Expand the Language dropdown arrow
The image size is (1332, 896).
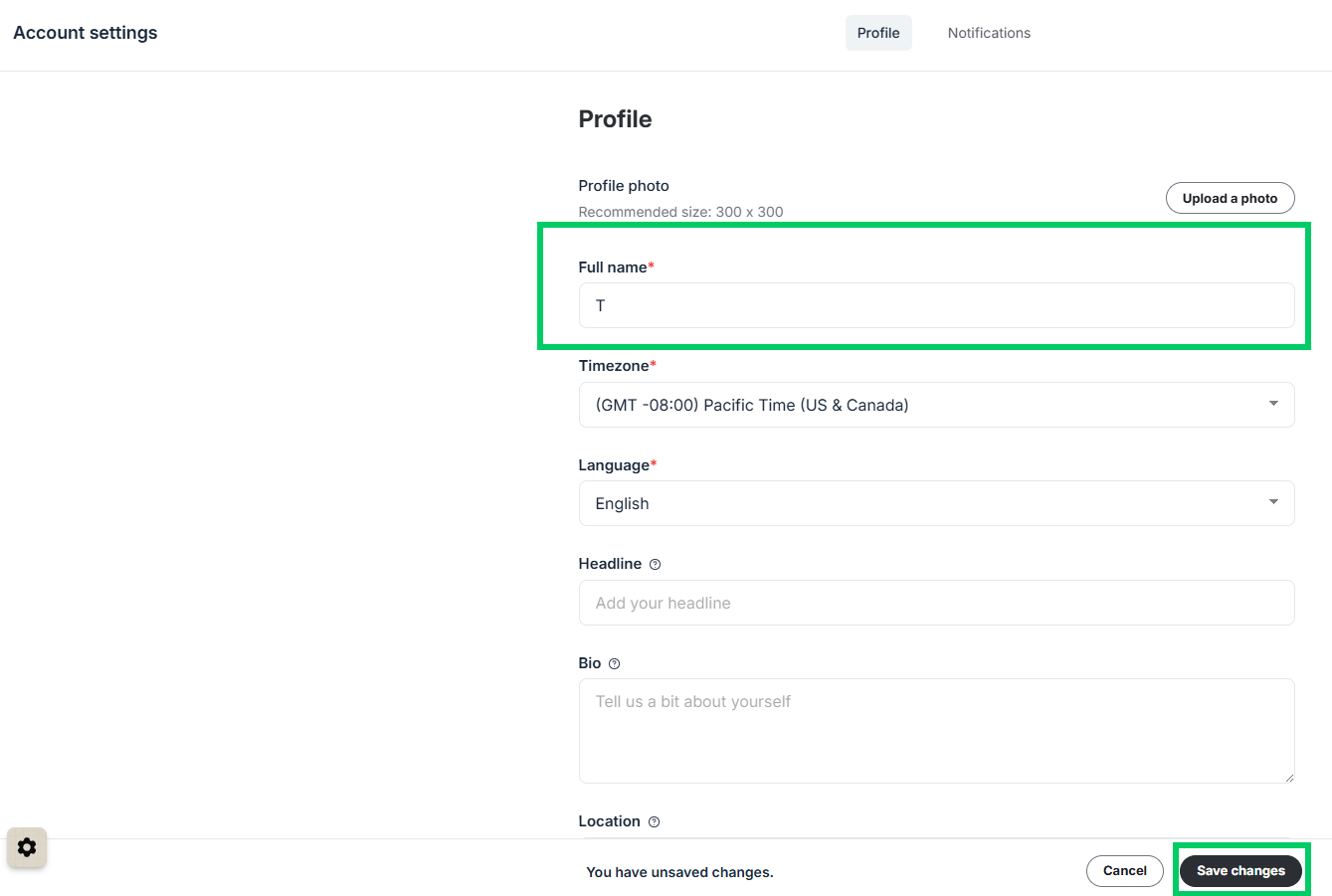[1273, 502]
